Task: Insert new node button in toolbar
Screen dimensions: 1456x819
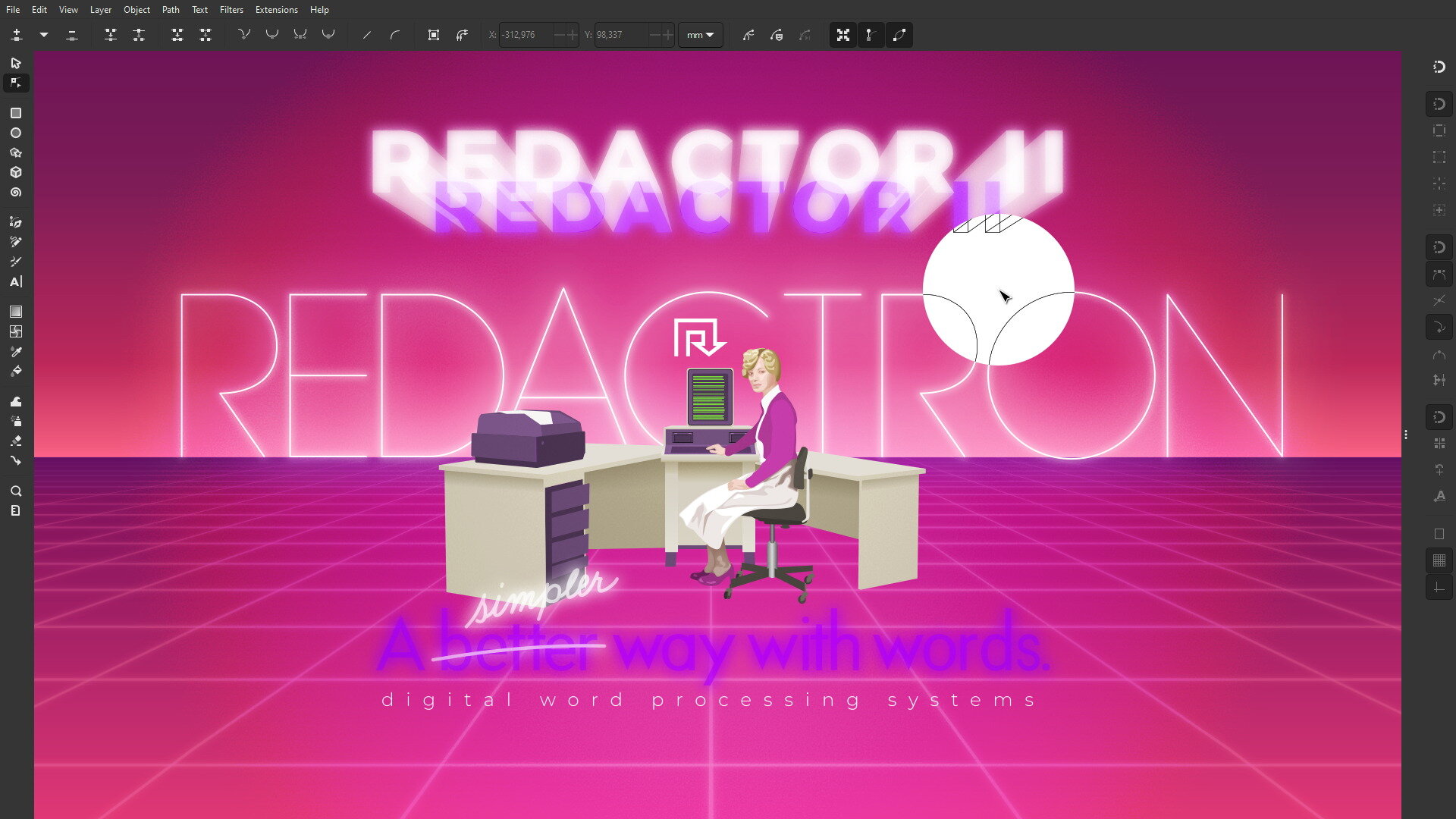Action: pos(17,35)
